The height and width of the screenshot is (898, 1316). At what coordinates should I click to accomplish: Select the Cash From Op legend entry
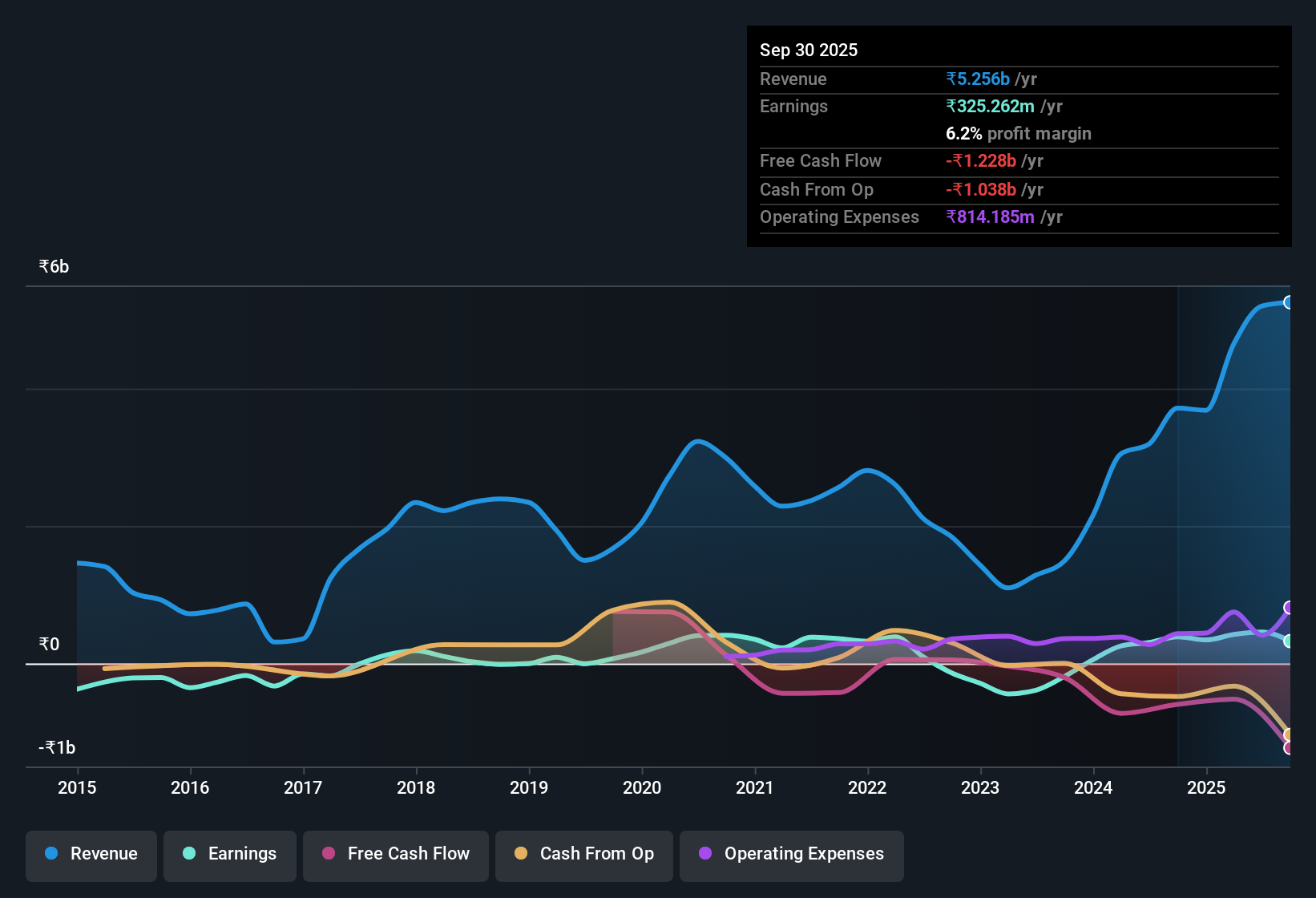(583, 854)
